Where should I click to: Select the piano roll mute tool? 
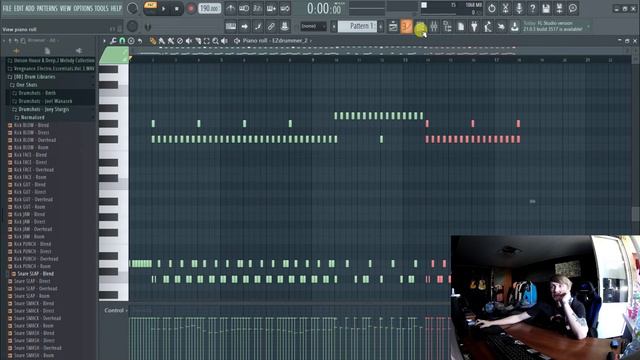pyautogui.click(x=189, y=41)
